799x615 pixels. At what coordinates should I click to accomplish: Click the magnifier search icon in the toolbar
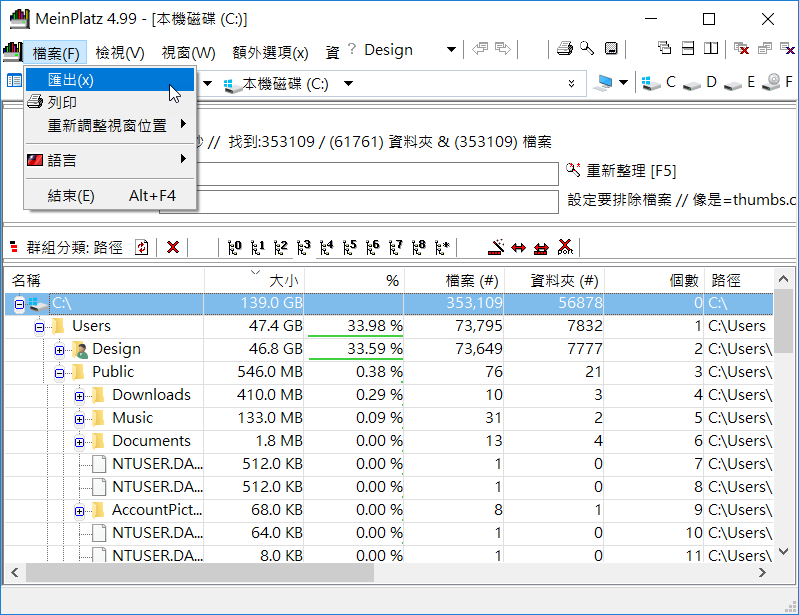[587, 48]
